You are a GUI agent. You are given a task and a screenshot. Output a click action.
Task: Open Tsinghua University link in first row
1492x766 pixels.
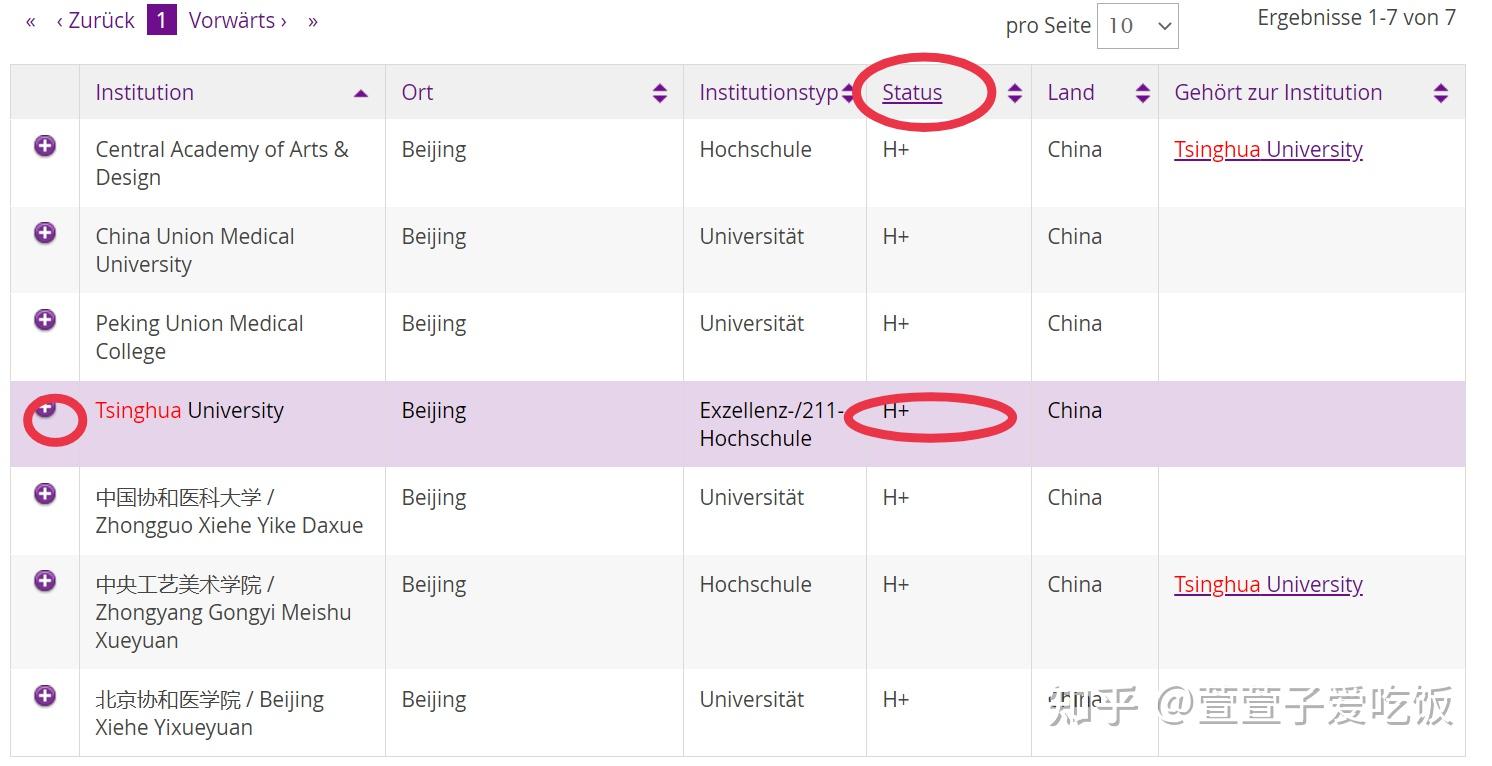1268,150
